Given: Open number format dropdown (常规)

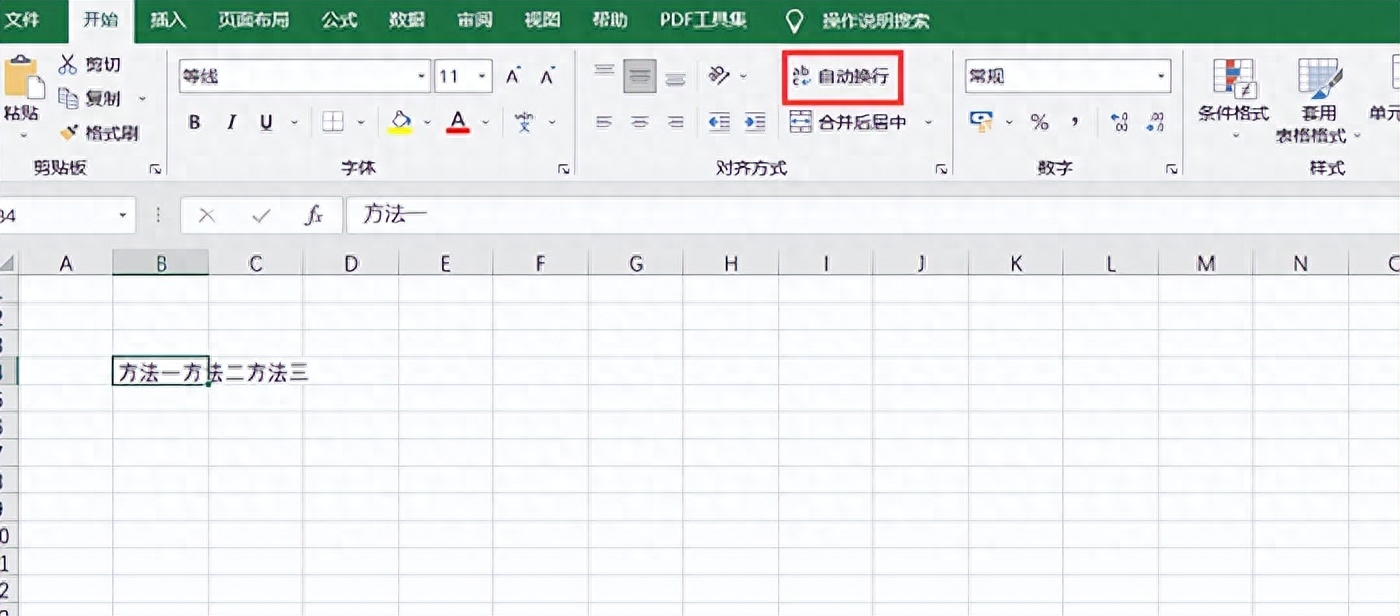Looking at the screenshot, I should 1162,76.
